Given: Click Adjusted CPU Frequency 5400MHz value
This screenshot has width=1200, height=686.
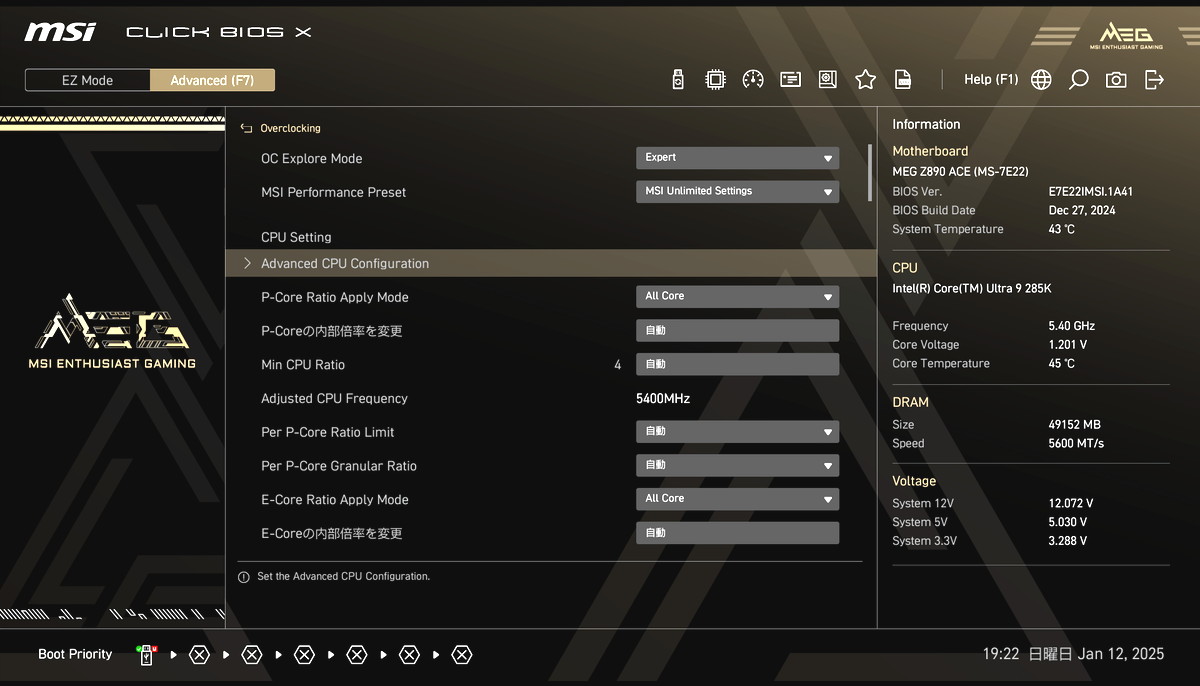Looking at the screenshot, I should tap(663, 398).
